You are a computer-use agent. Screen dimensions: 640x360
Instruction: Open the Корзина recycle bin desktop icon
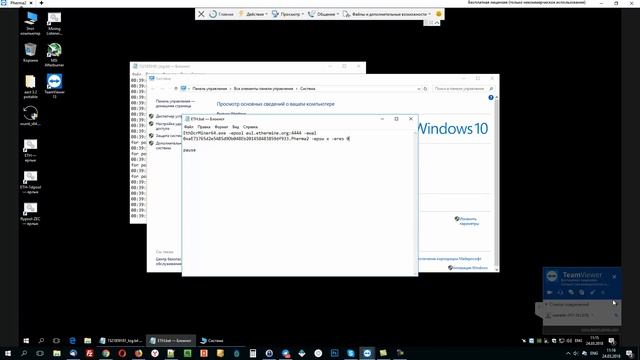click(x=30, y=53)
